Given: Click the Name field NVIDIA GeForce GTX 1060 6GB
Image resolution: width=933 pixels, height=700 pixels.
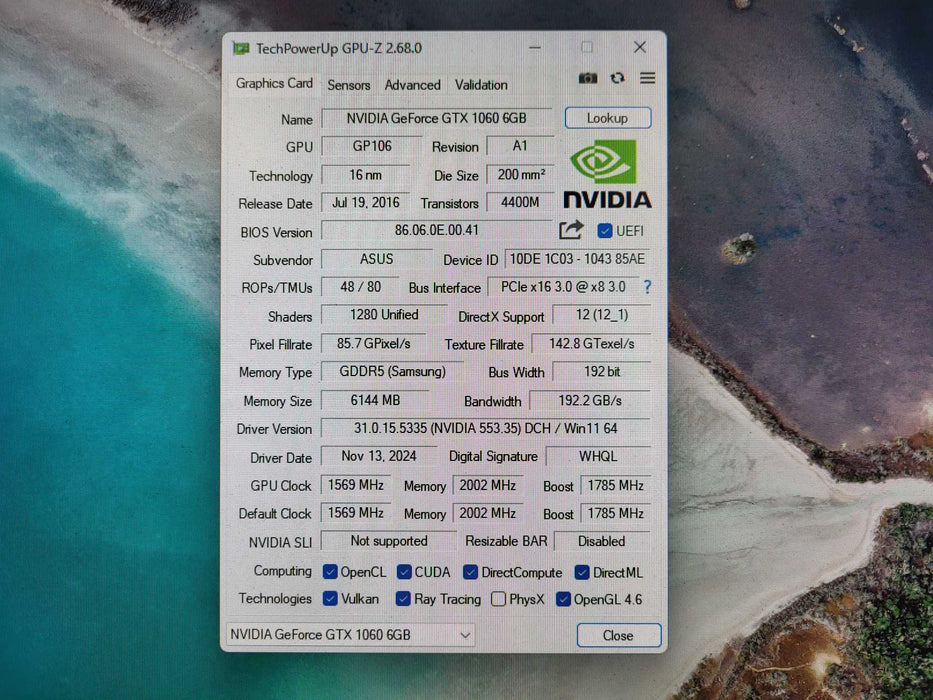Looking at the screenshot, I should tap(437, 118).
